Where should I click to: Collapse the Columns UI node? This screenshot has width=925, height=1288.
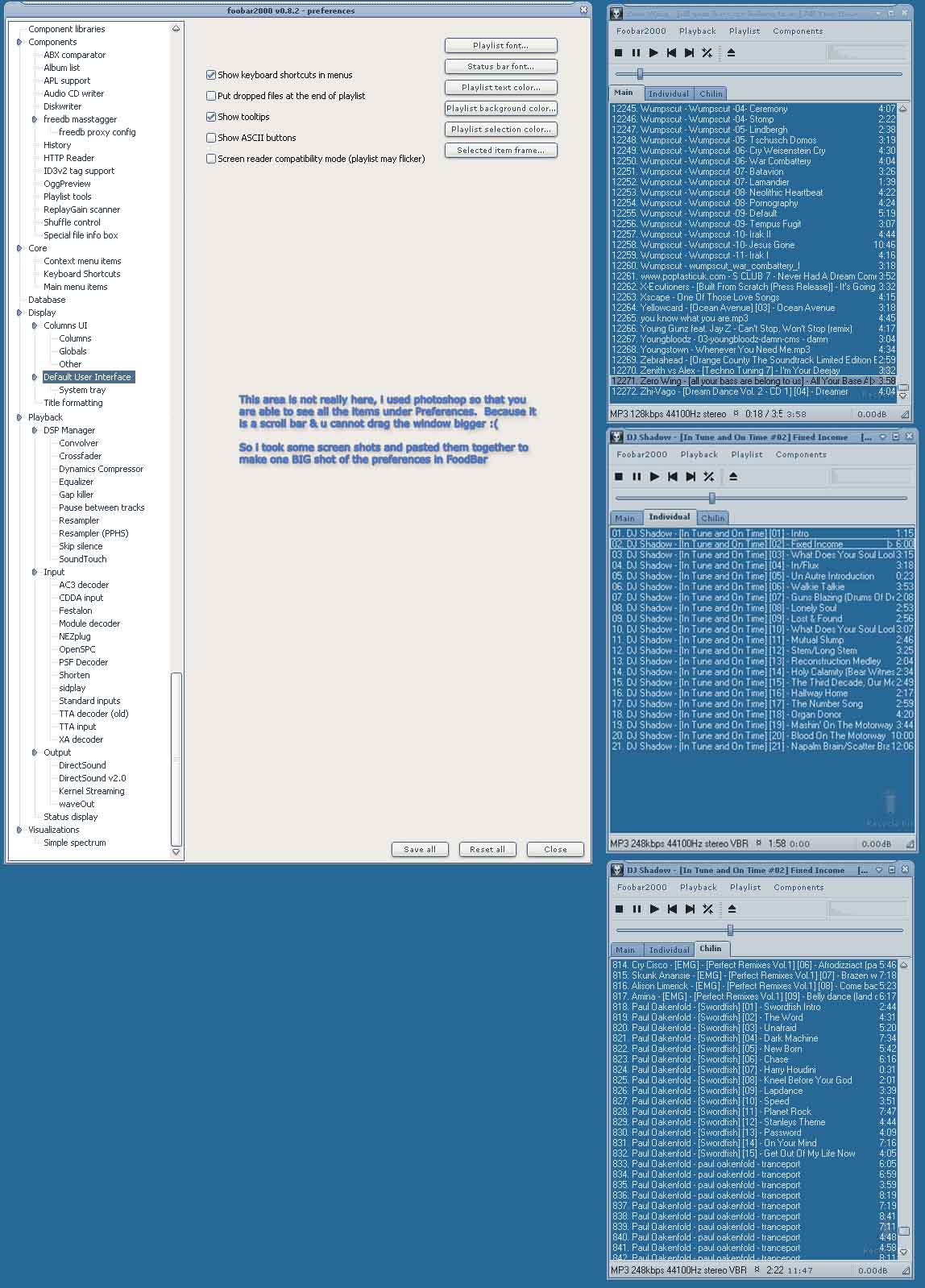click(35, 325)
